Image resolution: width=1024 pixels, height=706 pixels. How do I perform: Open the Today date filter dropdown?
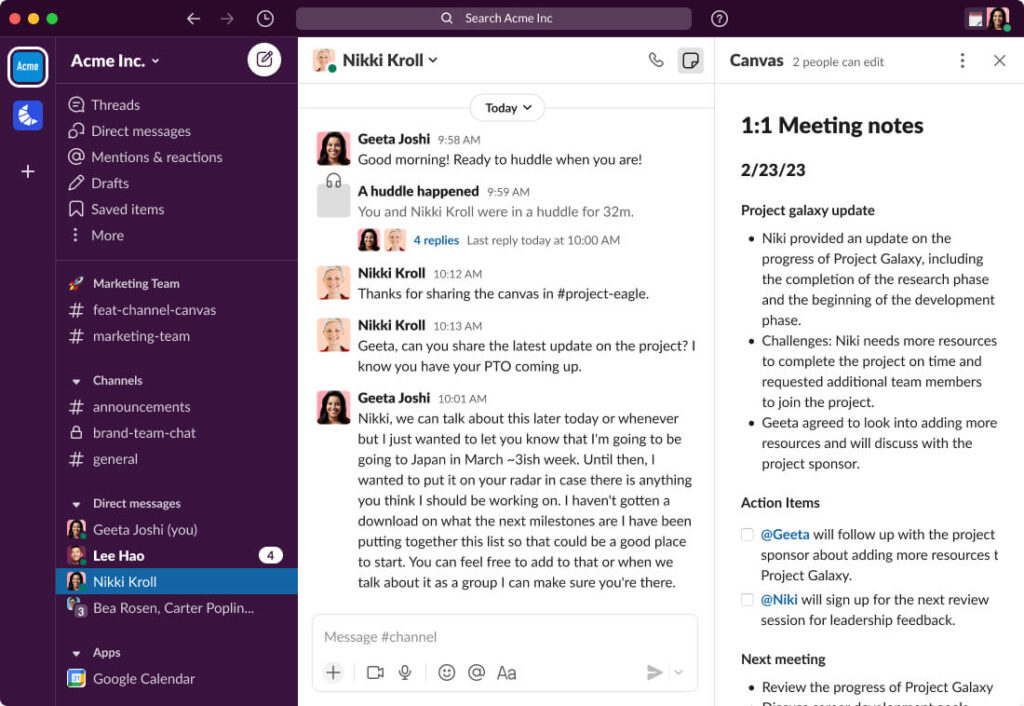[x=507, y=107]
